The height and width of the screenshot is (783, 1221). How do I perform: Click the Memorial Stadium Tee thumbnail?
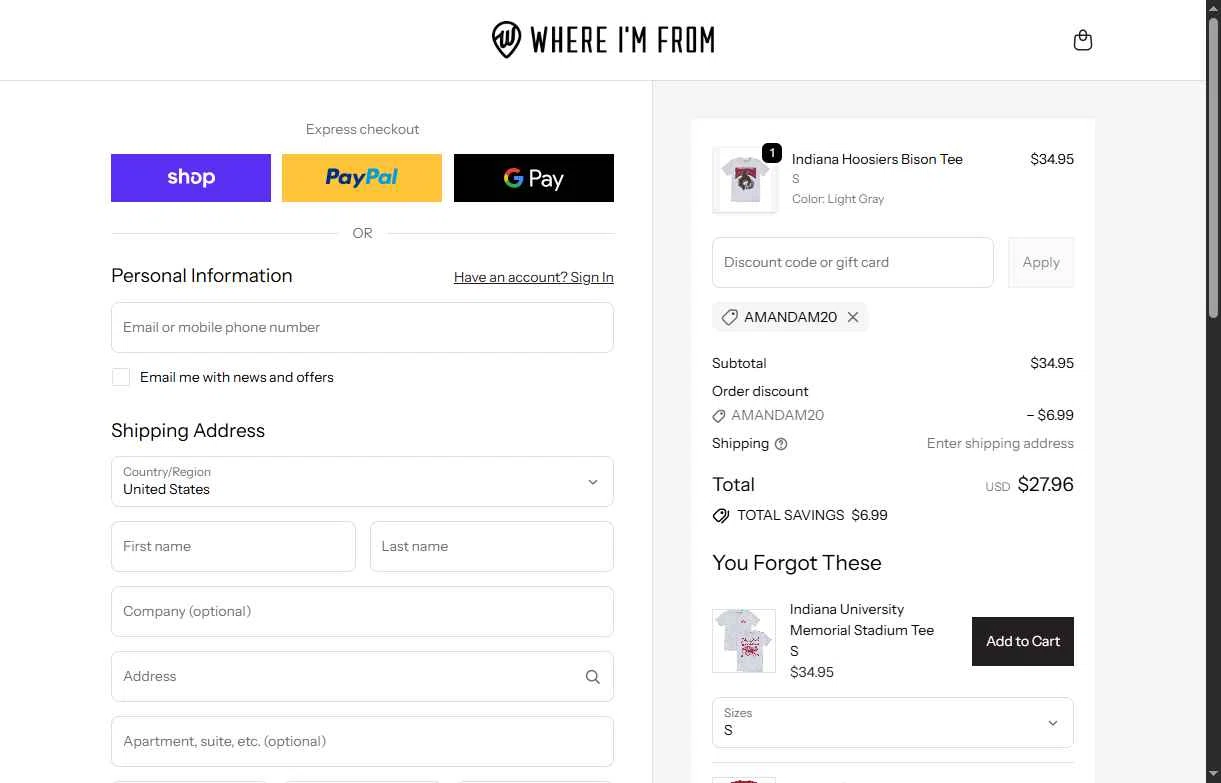coord(744,641)
